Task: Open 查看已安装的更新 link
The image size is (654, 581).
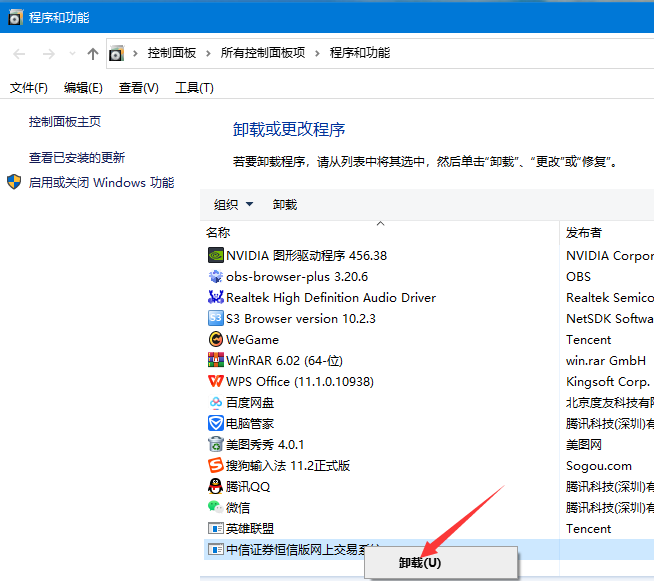Action: point(77,157)
